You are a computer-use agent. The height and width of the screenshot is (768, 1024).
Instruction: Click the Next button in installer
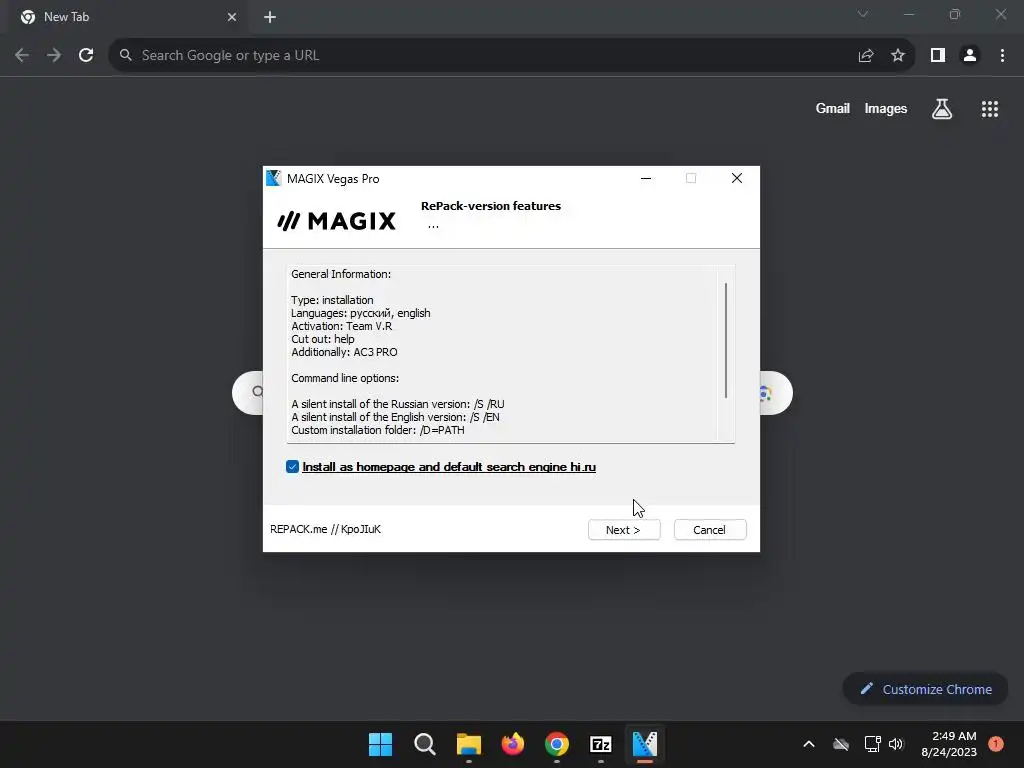click(x=624, y=530)
